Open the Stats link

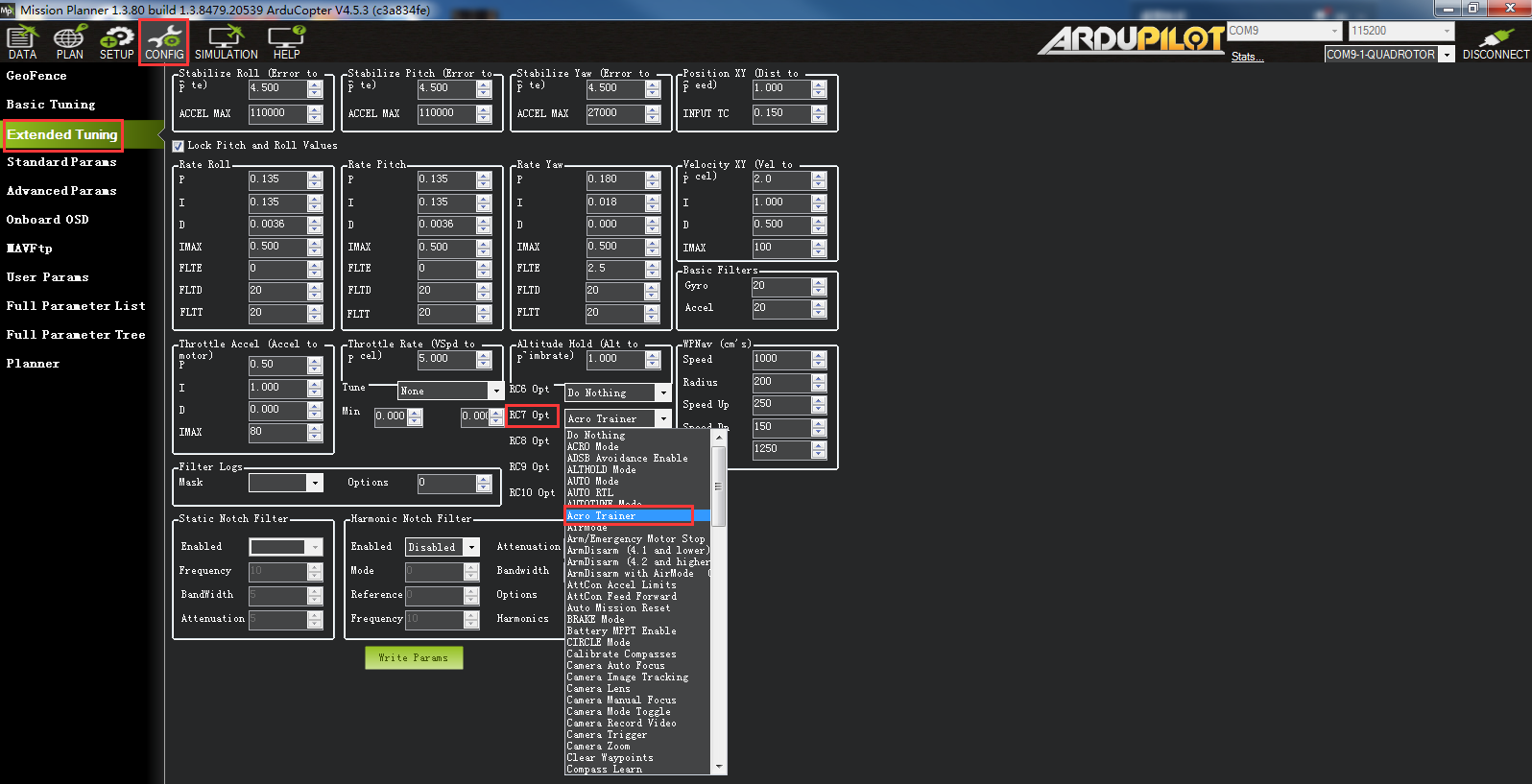(x=1247, y=57)
